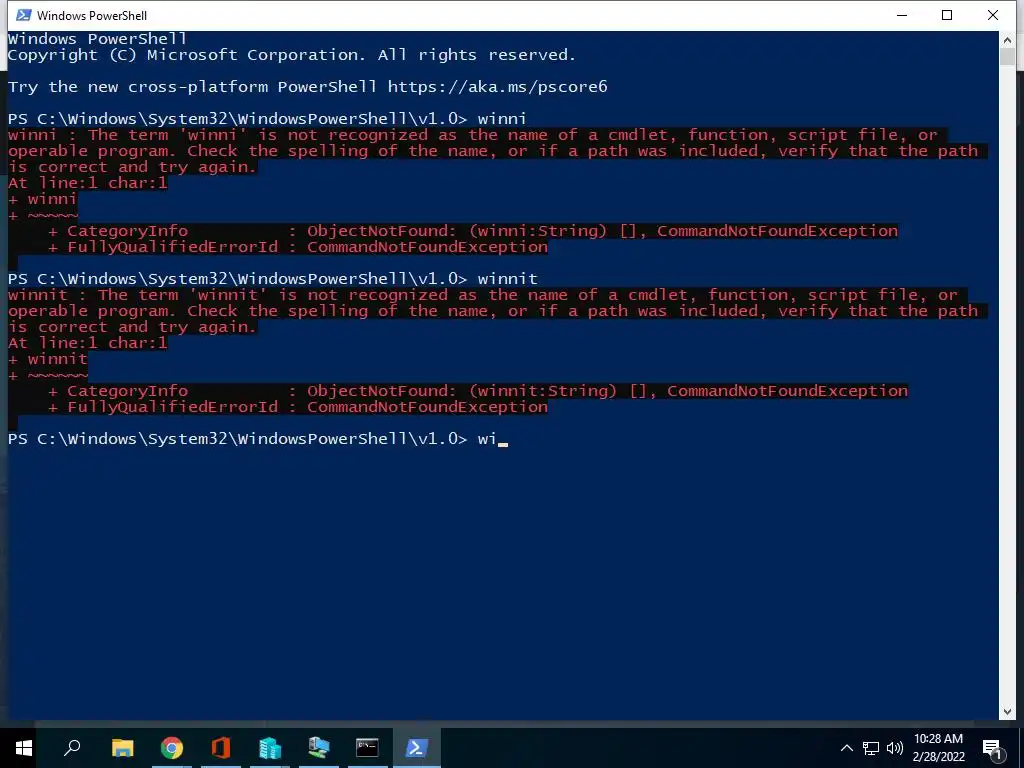Viewport: 1024px width, 768px height.
Task: Click the Windows PowerShell title text
Action: point(92,15)
